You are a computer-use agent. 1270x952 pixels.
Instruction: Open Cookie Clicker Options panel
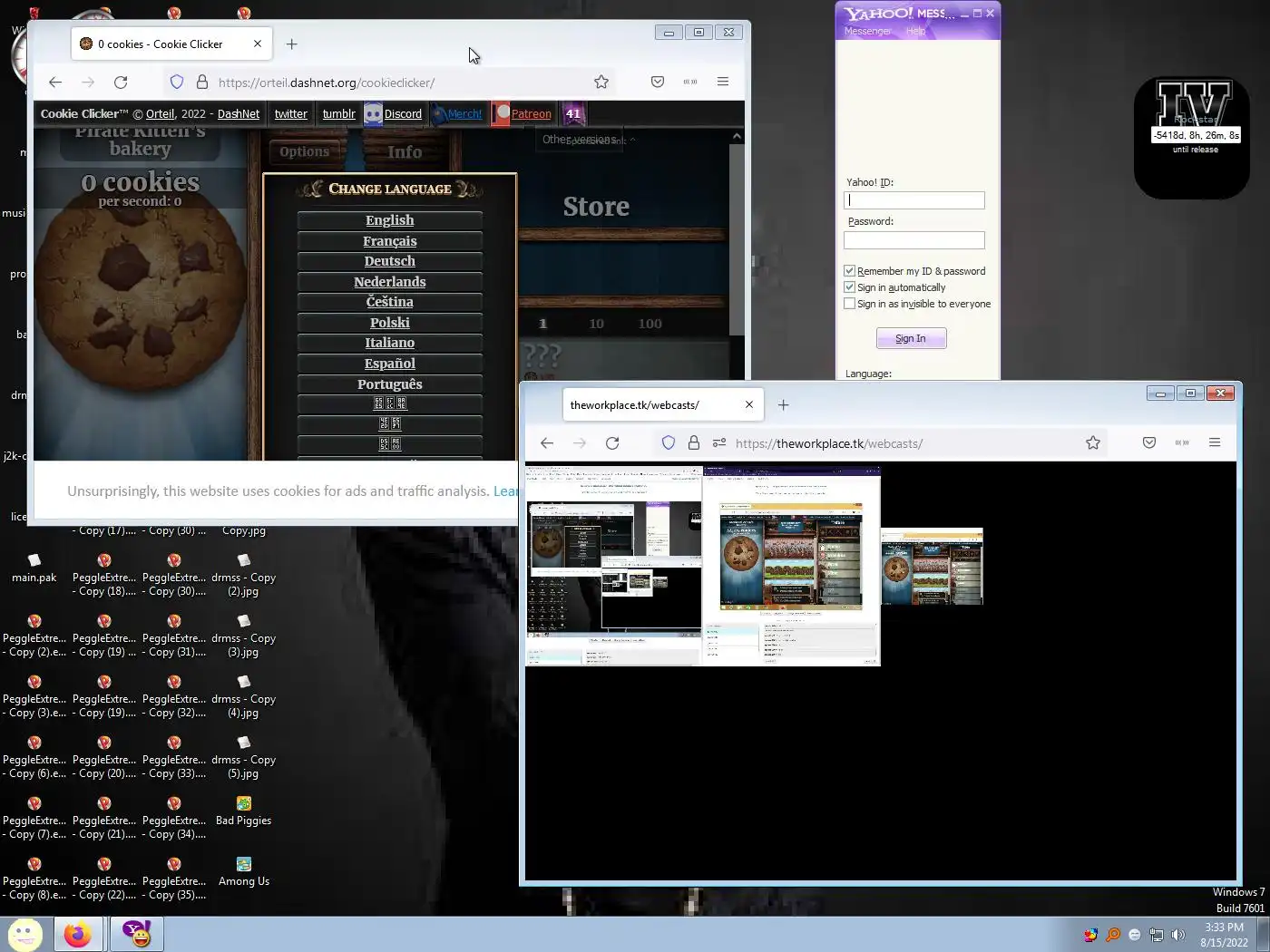[305, 151]
